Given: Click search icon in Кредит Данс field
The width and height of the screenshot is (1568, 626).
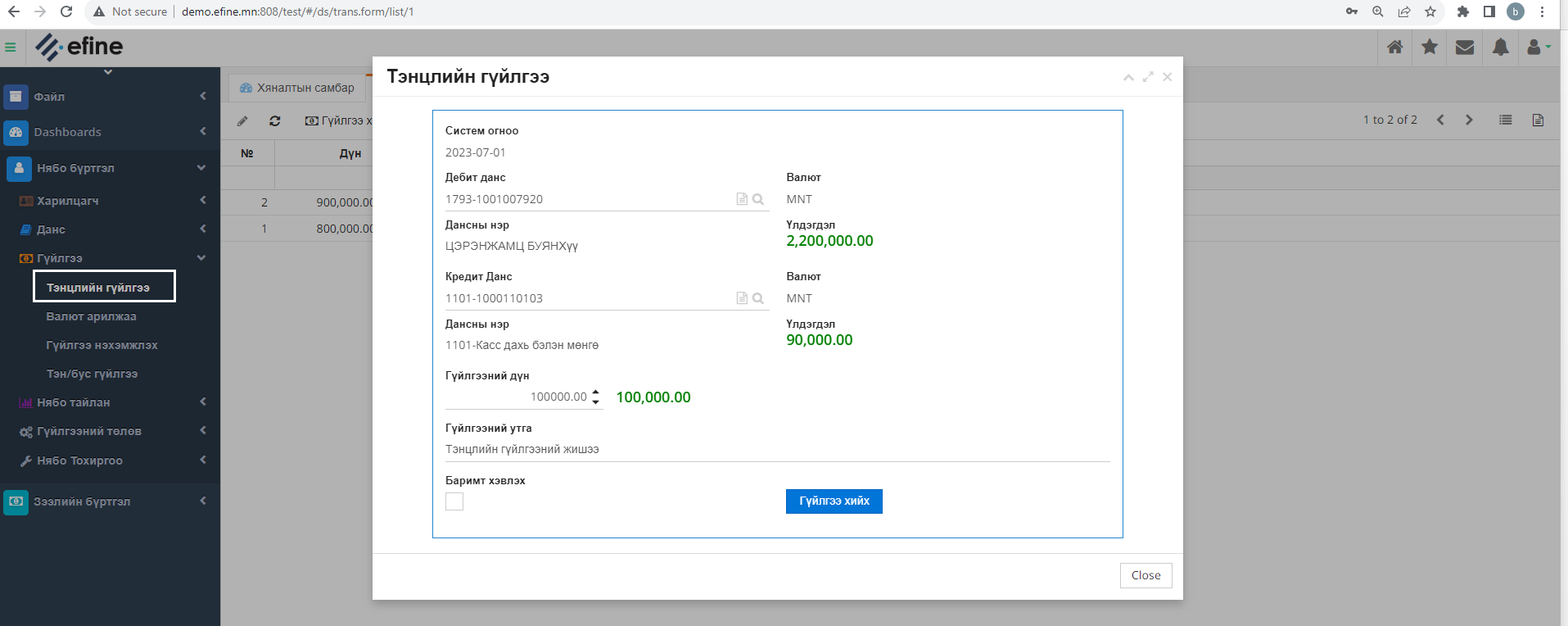Looking at the screenshot, I should tap(758, 298).
